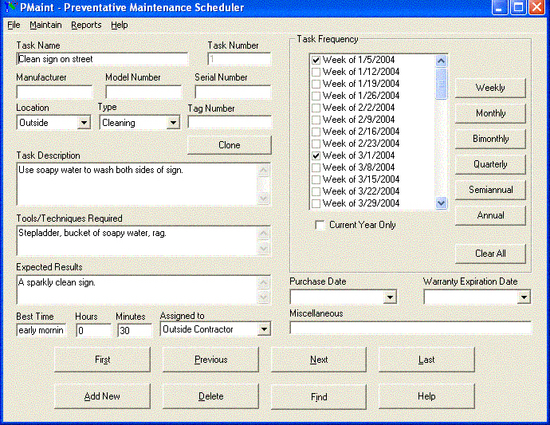Enable the Current Year Only checkbox
The width and height of the screenshot is (550, 425).
coord(320,225)
